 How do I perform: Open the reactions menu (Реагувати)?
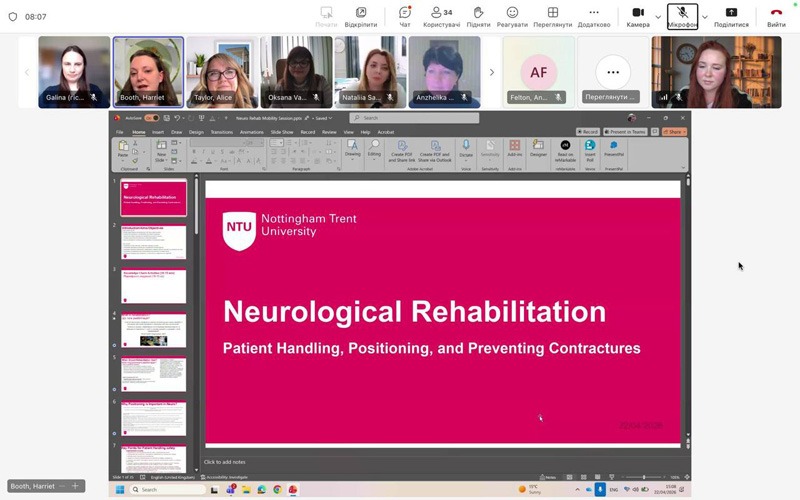pyautogui.click(x=512, y=16)
